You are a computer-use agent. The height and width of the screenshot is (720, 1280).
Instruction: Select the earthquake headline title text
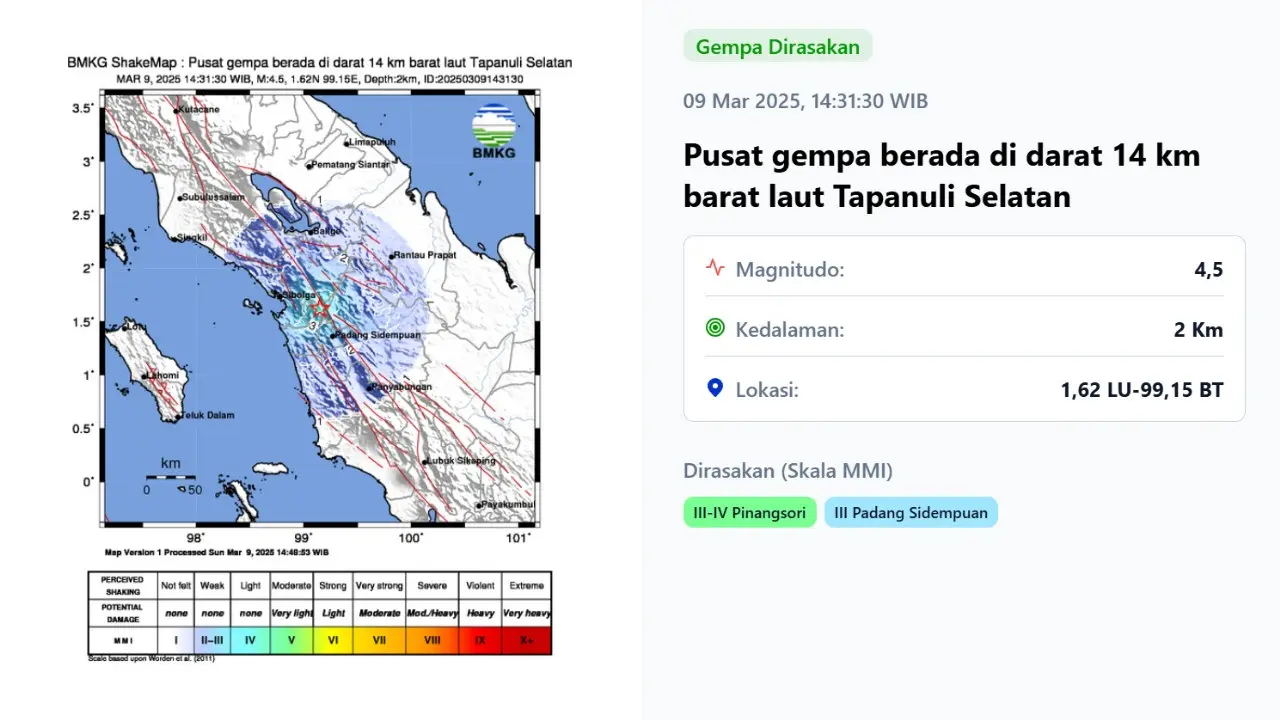click(940, 175)
